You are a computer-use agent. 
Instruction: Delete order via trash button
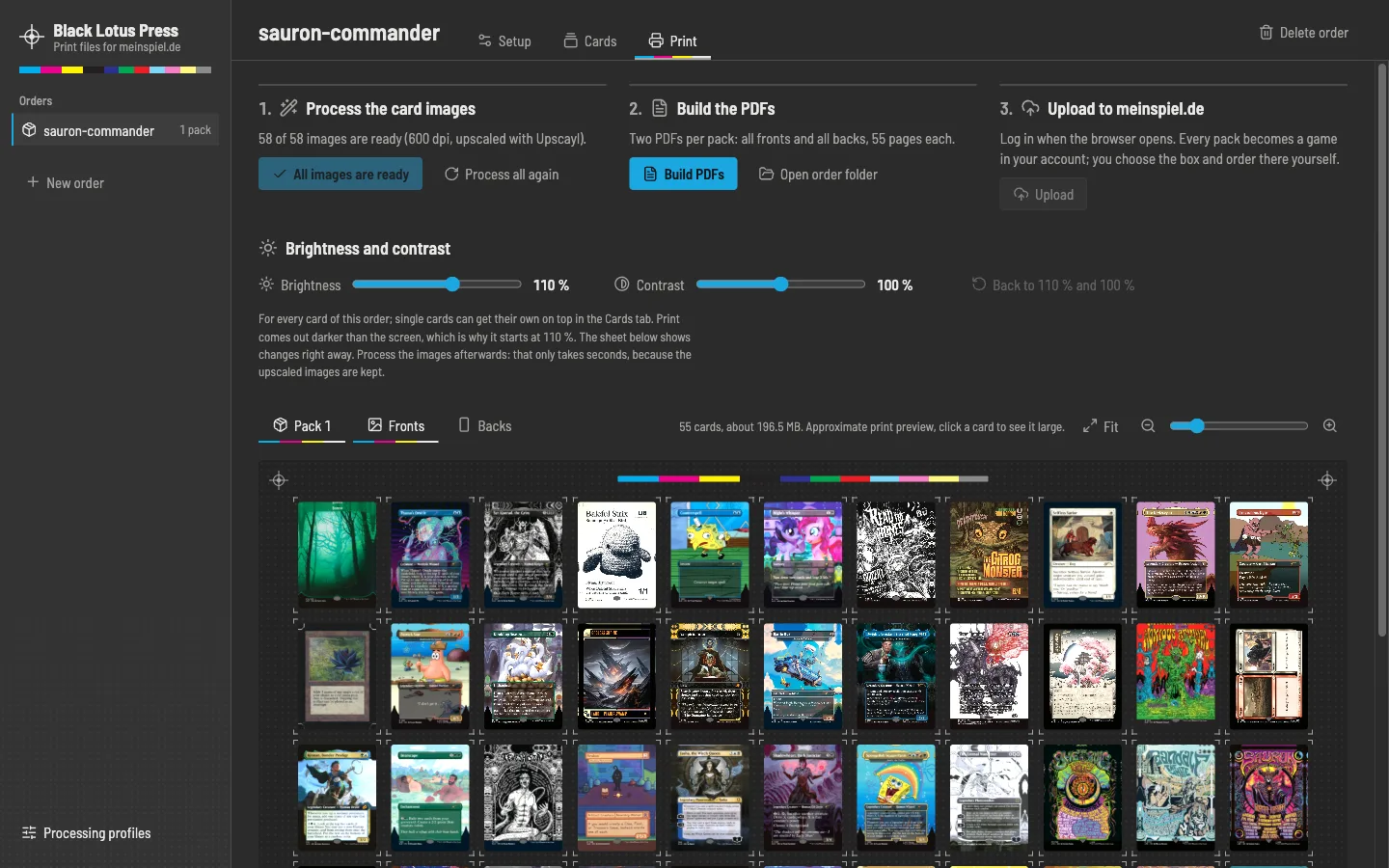click(1304, 33)
